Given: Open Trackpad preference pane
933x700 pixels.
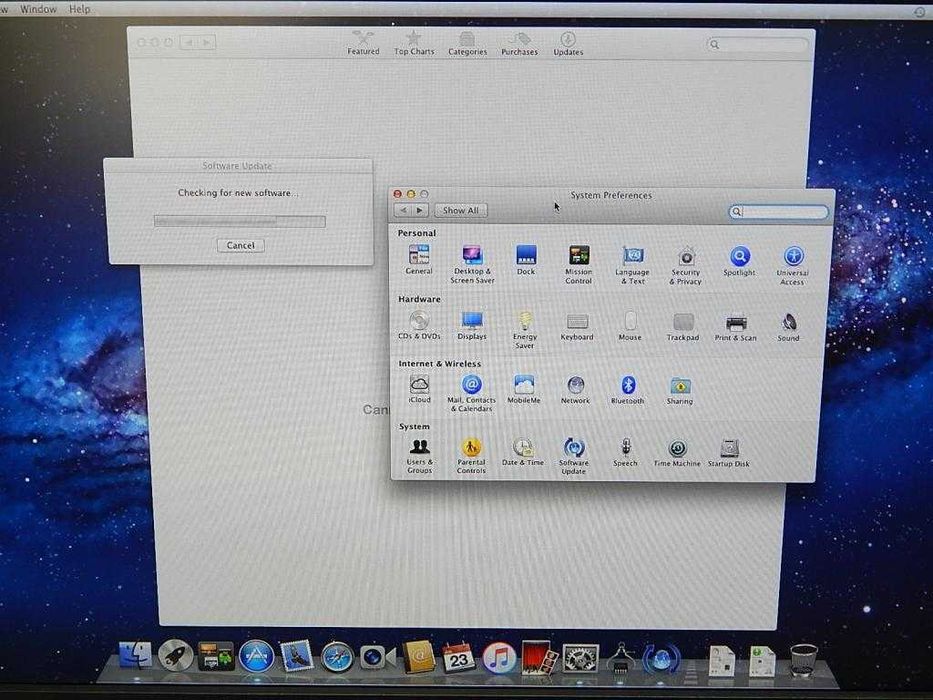Looking at the screenshot, I should (x=682, y=327).
